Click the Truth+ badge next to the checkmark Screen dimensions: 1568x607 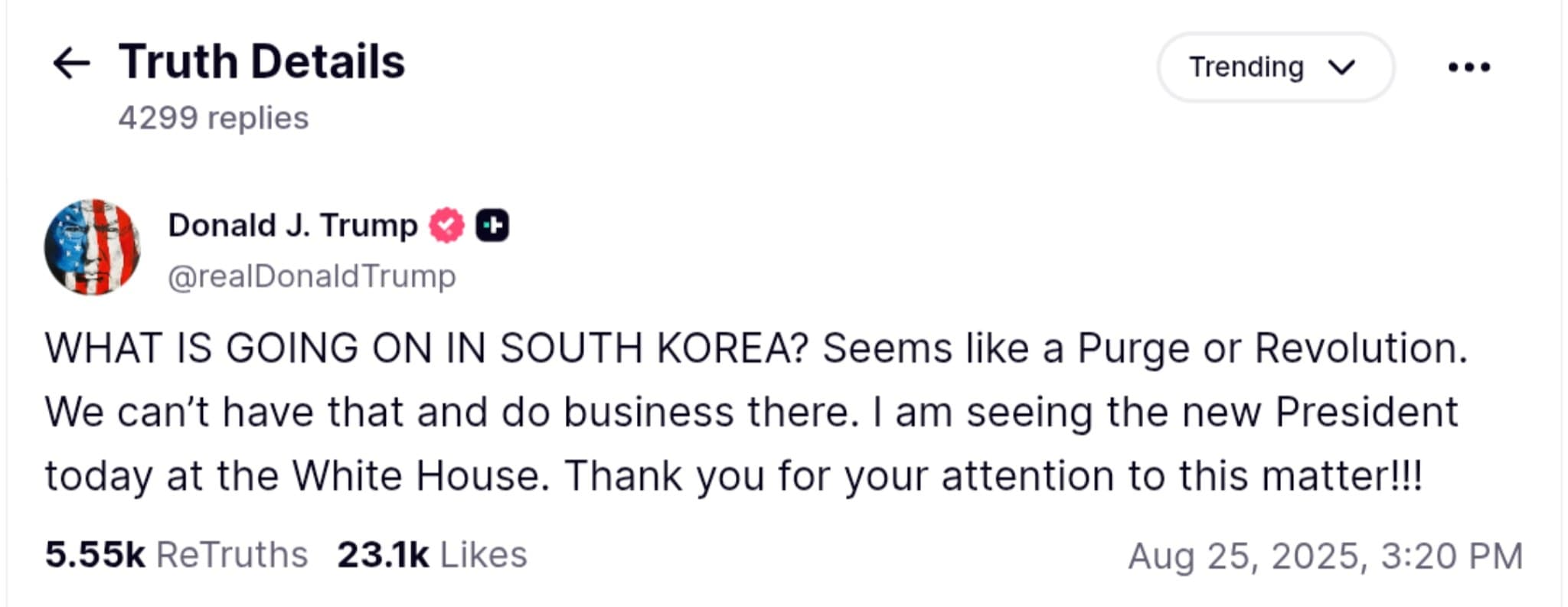(493, 225)
